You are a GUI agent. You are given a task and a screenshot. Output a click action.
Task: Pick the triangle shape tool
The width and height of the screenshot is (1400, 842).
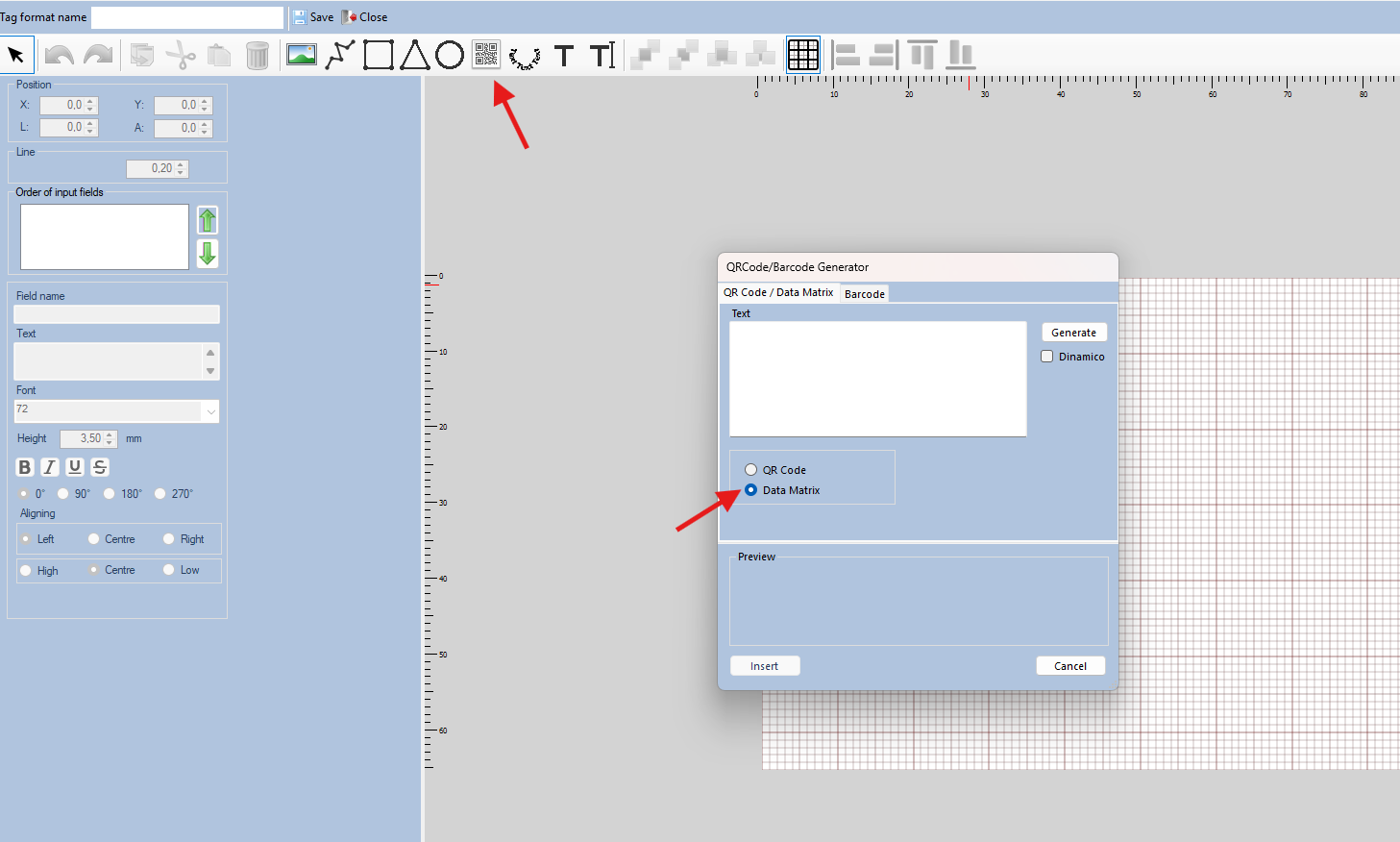[x=414, y=55]
